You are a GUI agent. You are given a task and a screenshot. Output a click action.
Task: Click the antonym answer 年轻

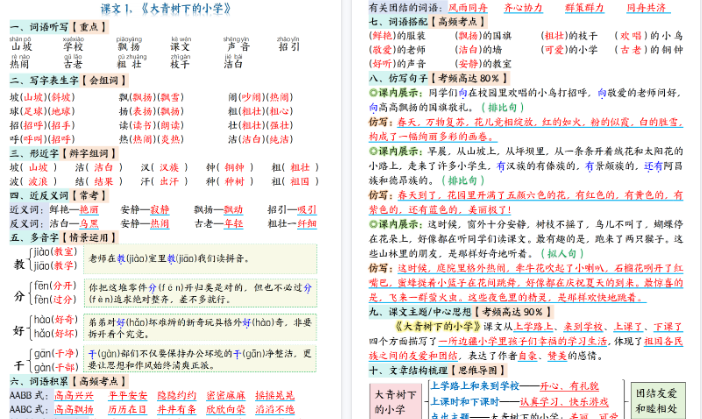[x=234, y=223]
